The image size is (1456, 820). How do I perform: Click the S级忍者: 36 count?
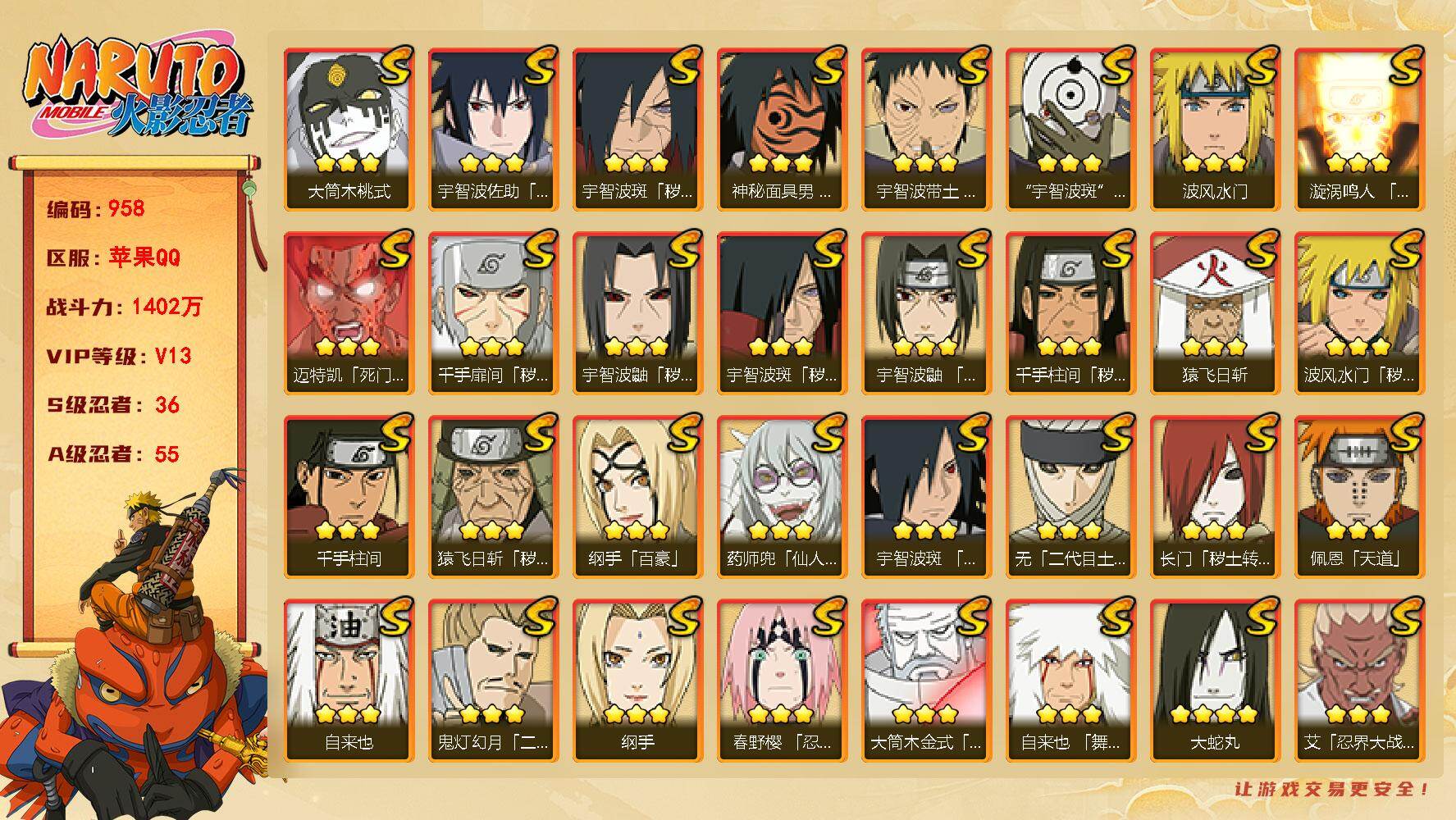[113, 405]
